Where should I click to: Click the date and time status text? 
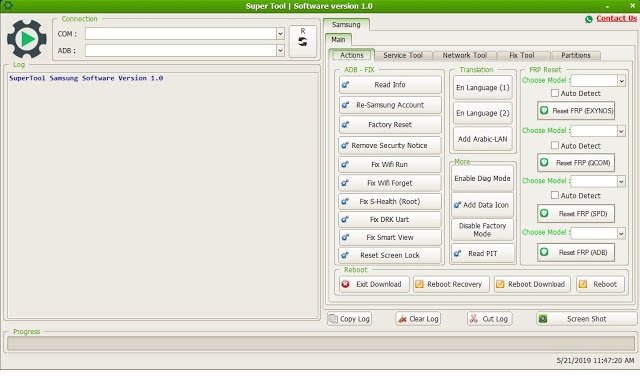pyautogui.click(x=595, y=360)
